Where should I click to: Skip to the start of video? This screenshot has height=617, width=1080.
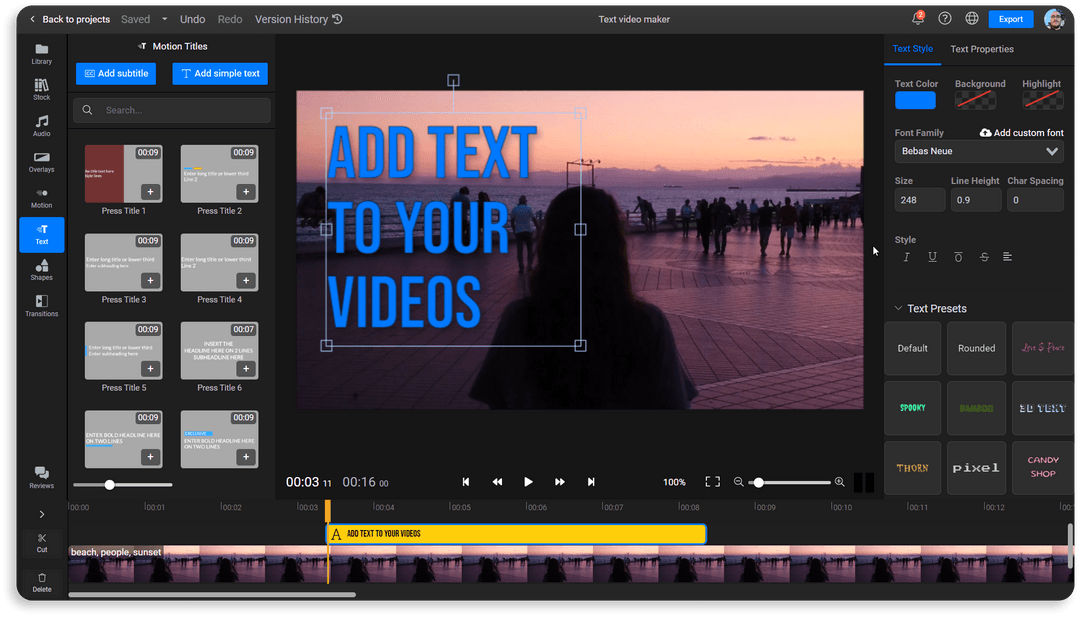click(466, 482)
